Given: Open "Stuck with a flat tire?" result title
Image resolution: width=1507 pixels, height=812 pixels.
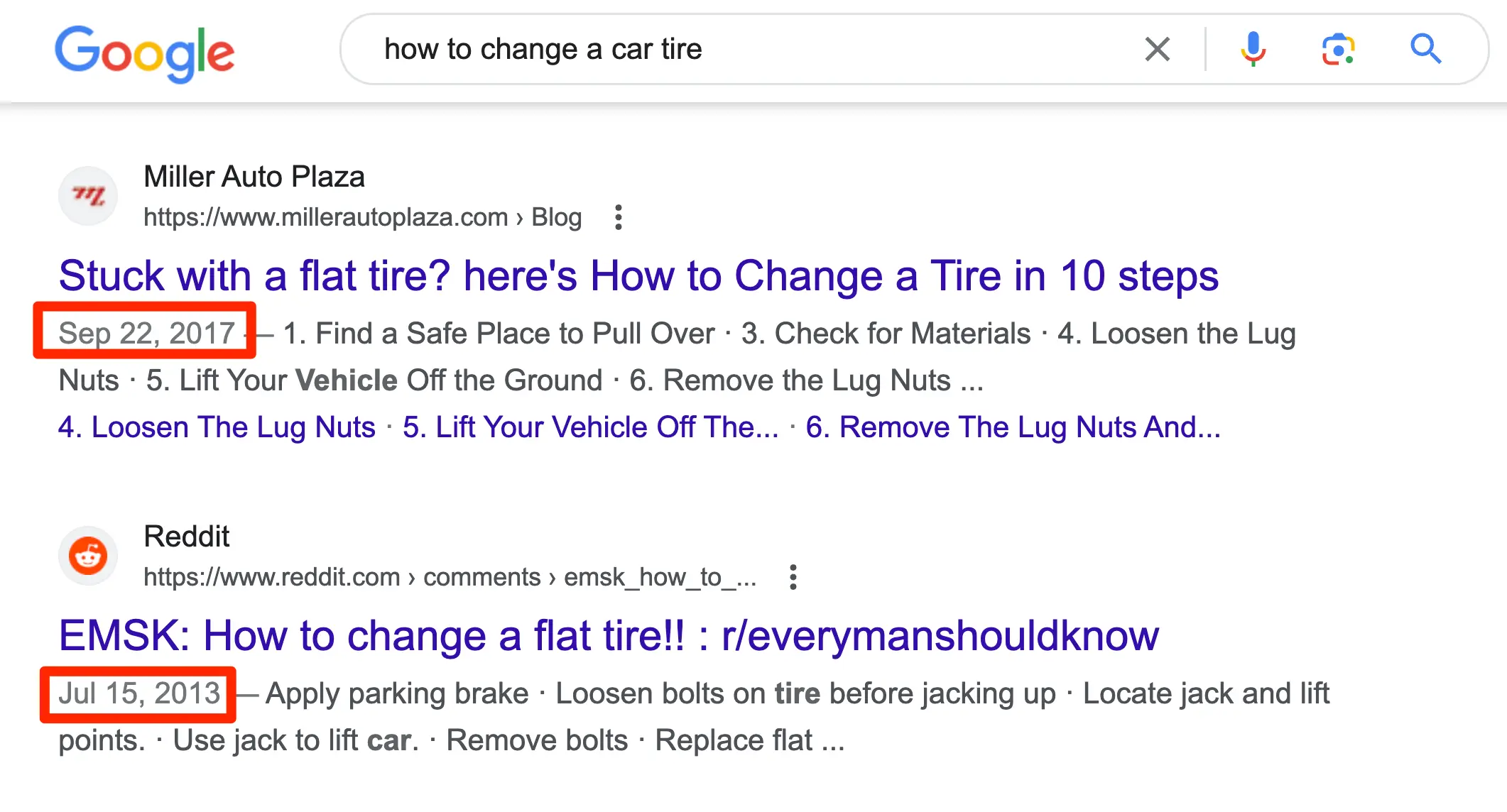Looking at the screenshot, I should point(638,276).
